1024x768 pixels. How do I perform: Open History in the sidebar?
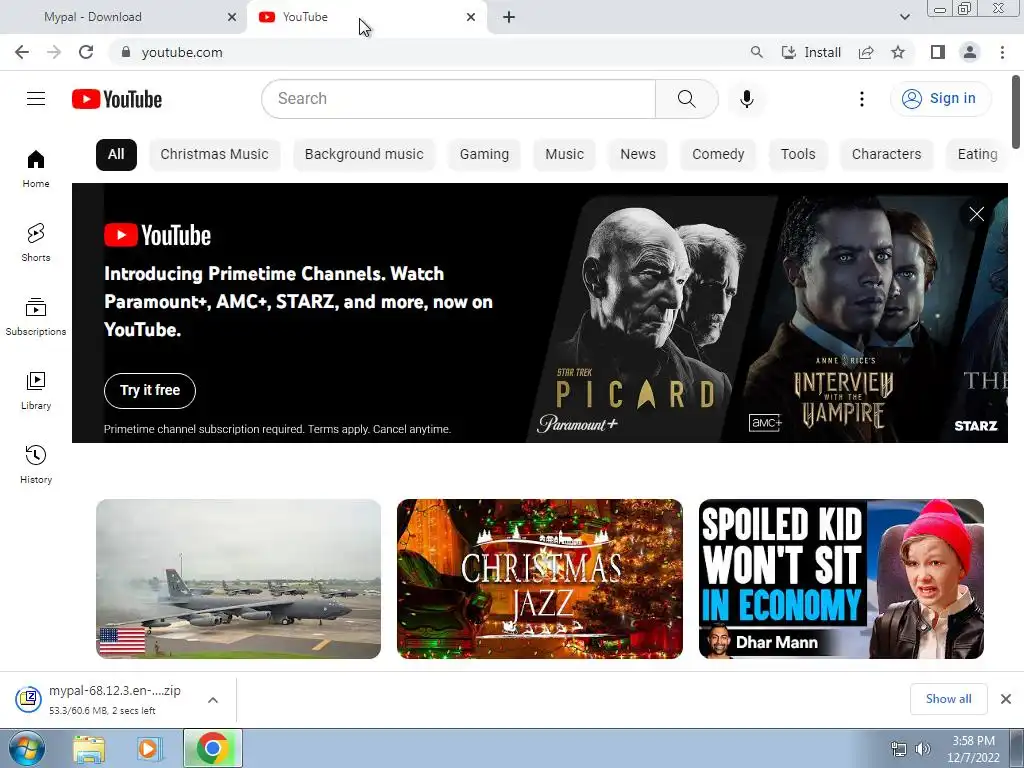click(36, 464)
